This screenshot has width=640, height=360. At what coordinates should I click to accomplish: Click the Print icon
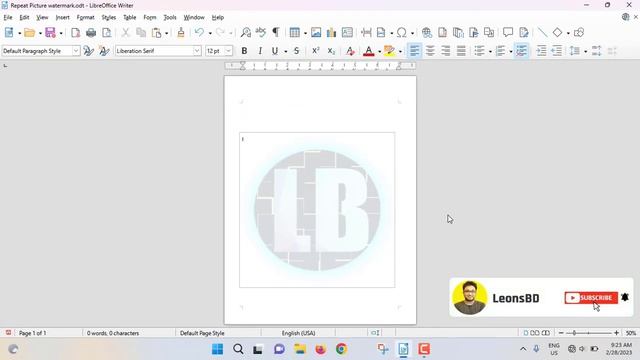91,33
